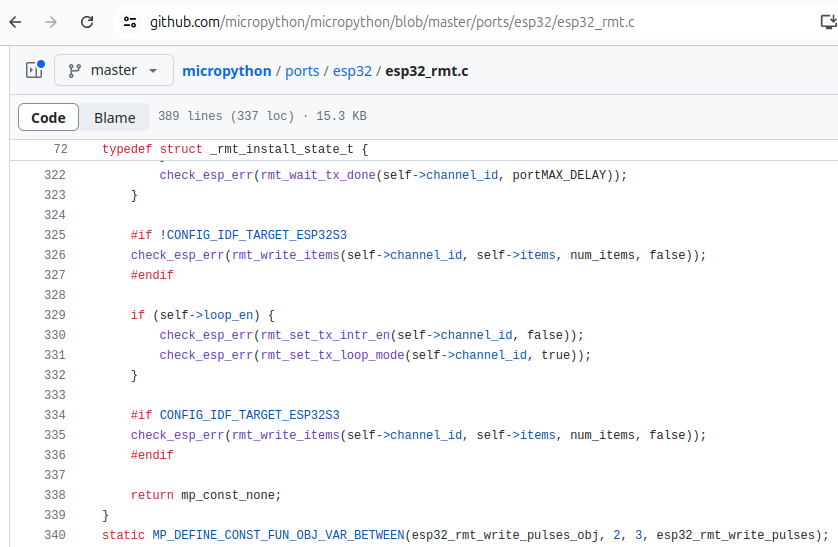Switch to the Code view tab
The height and width of the screenshot is (547, 838).
pyautogui.click(x=49, y=117)
